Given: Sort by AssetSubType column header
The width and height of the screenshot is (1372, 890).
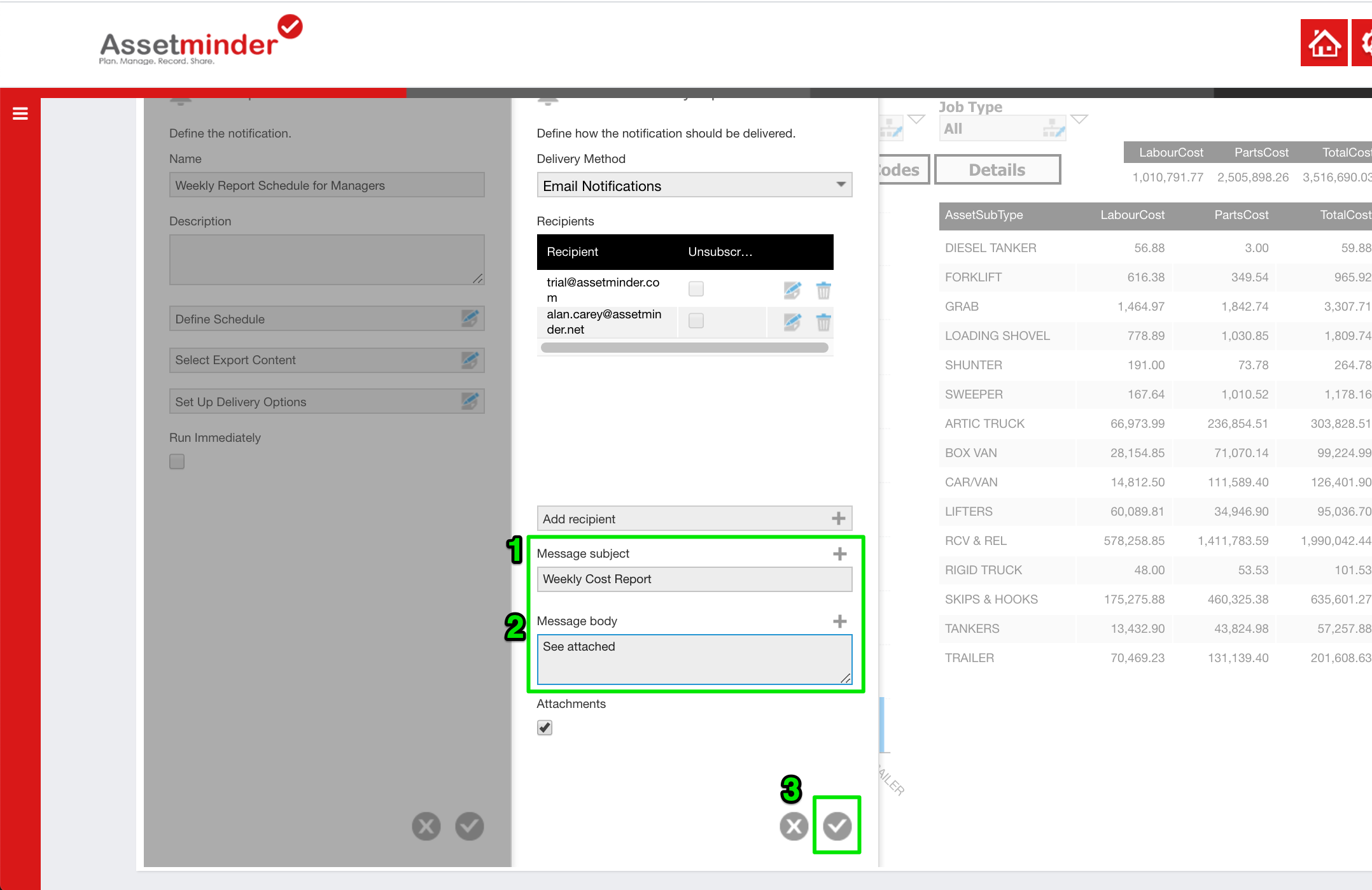Looking at the screenshot, I should pyautogui.click(x=984, y=215).
